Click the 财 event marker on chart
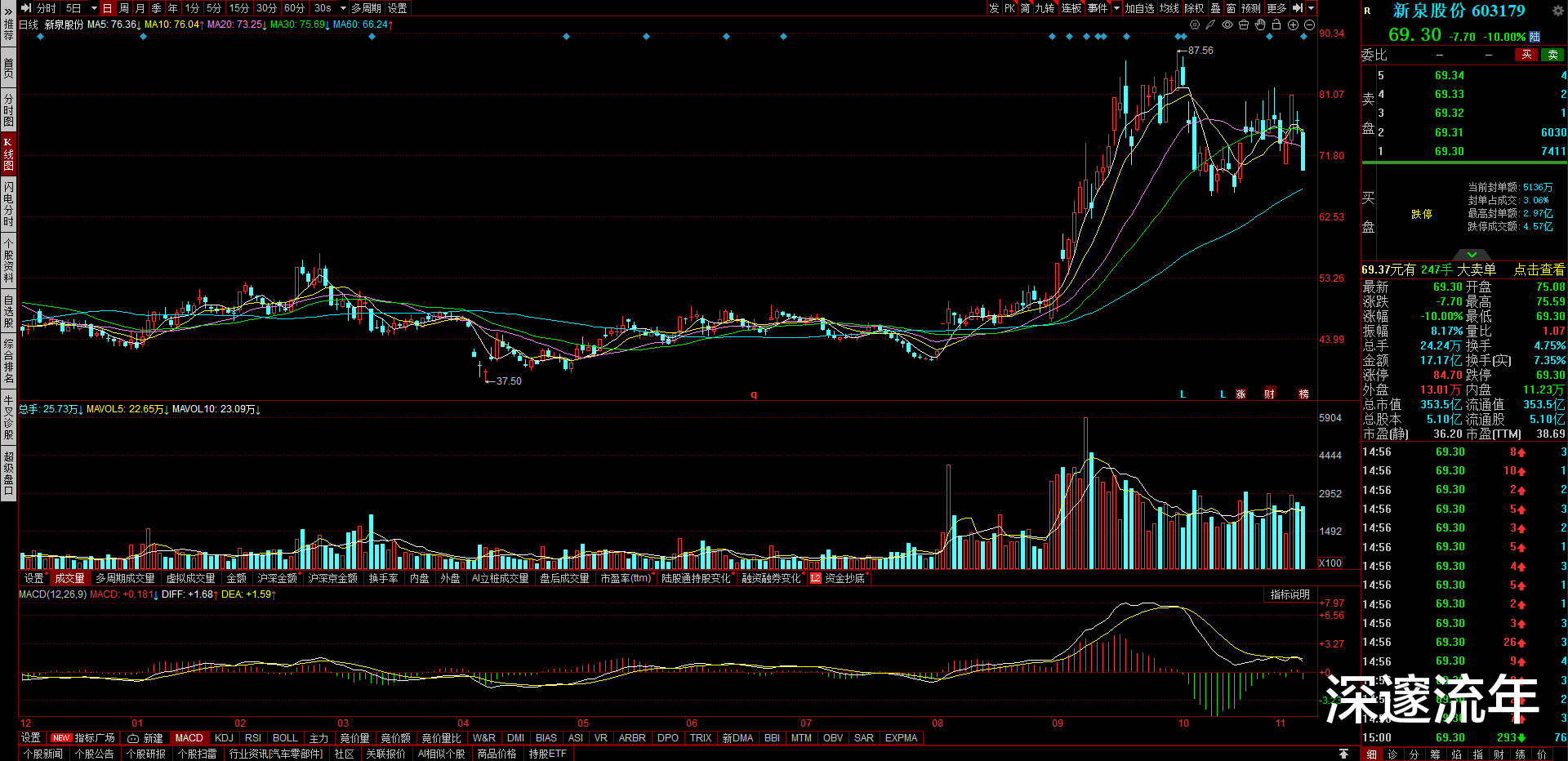 1270,394
